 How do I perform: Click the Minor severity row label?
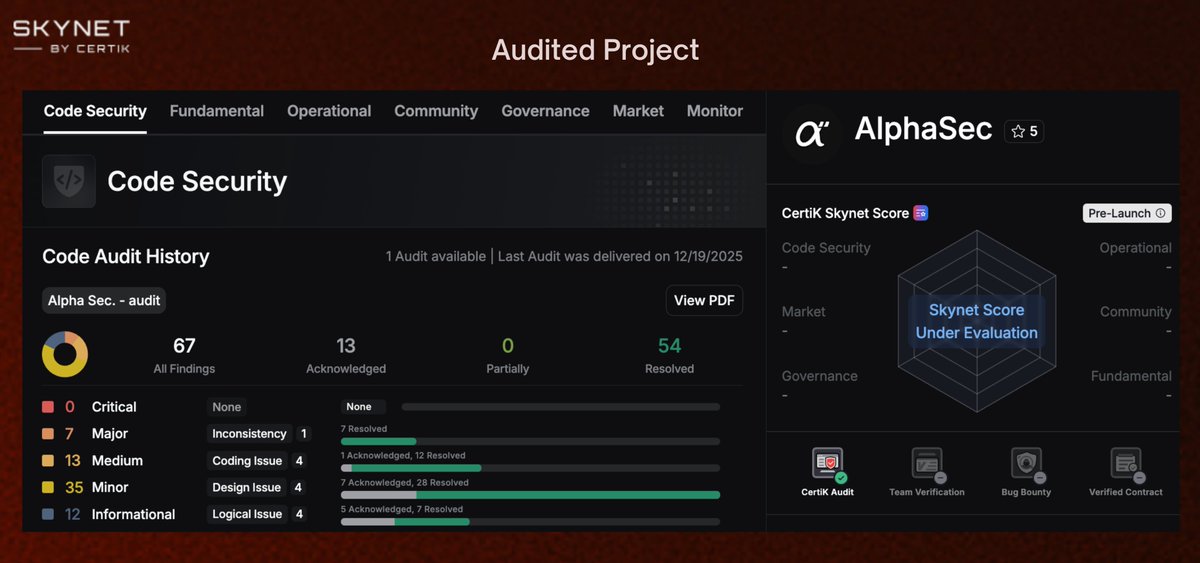(x=110, y=488)
